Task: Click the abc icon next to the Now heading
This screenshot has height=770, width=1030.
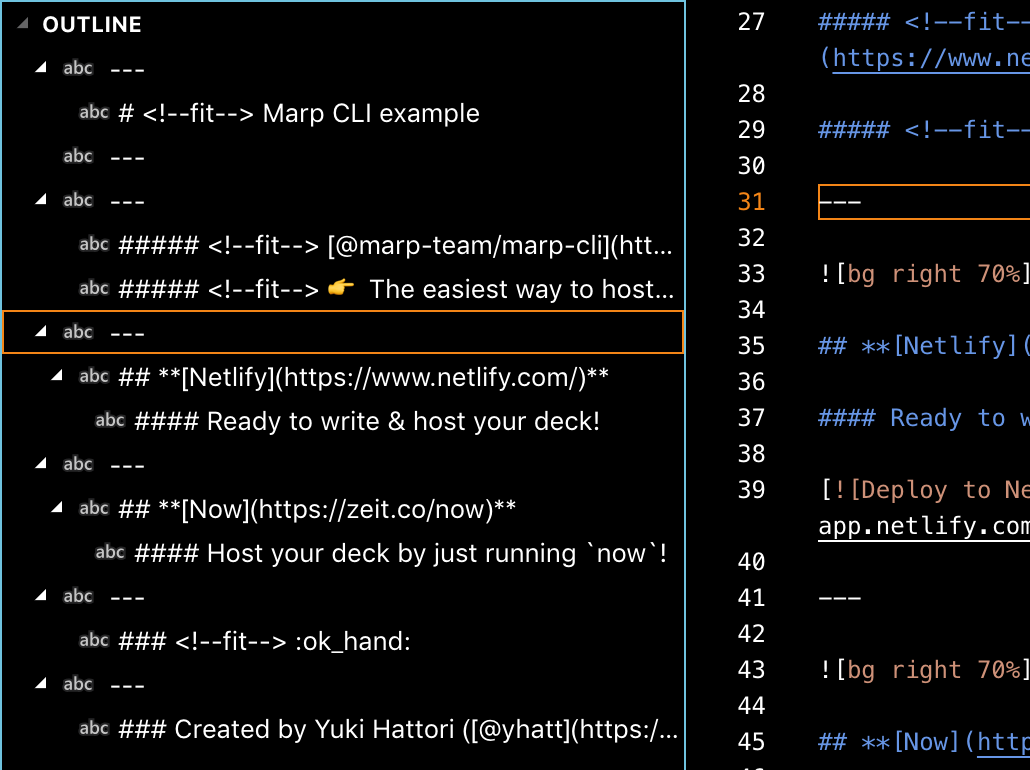Action: coord(94,509)
